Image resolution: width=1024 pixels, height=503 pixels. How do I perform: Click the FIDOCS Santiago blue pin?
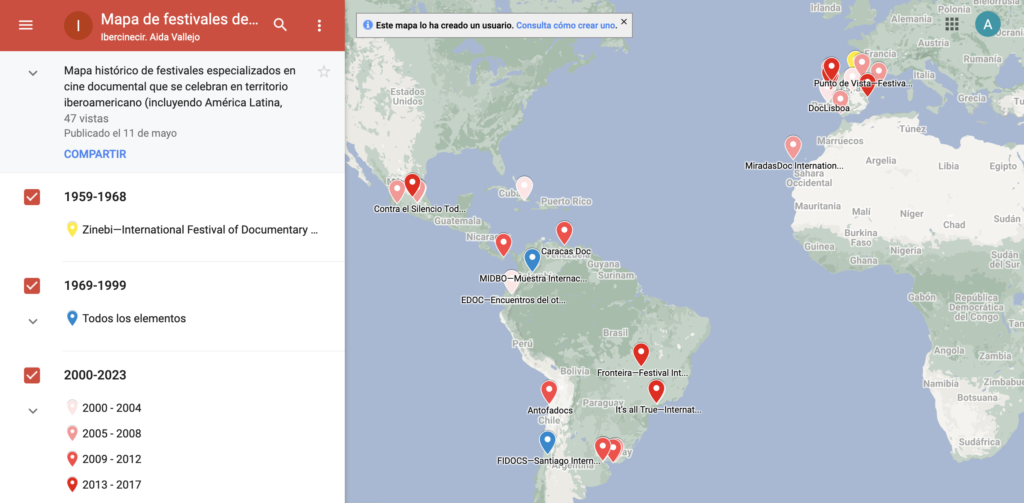(x=547, y=441)
